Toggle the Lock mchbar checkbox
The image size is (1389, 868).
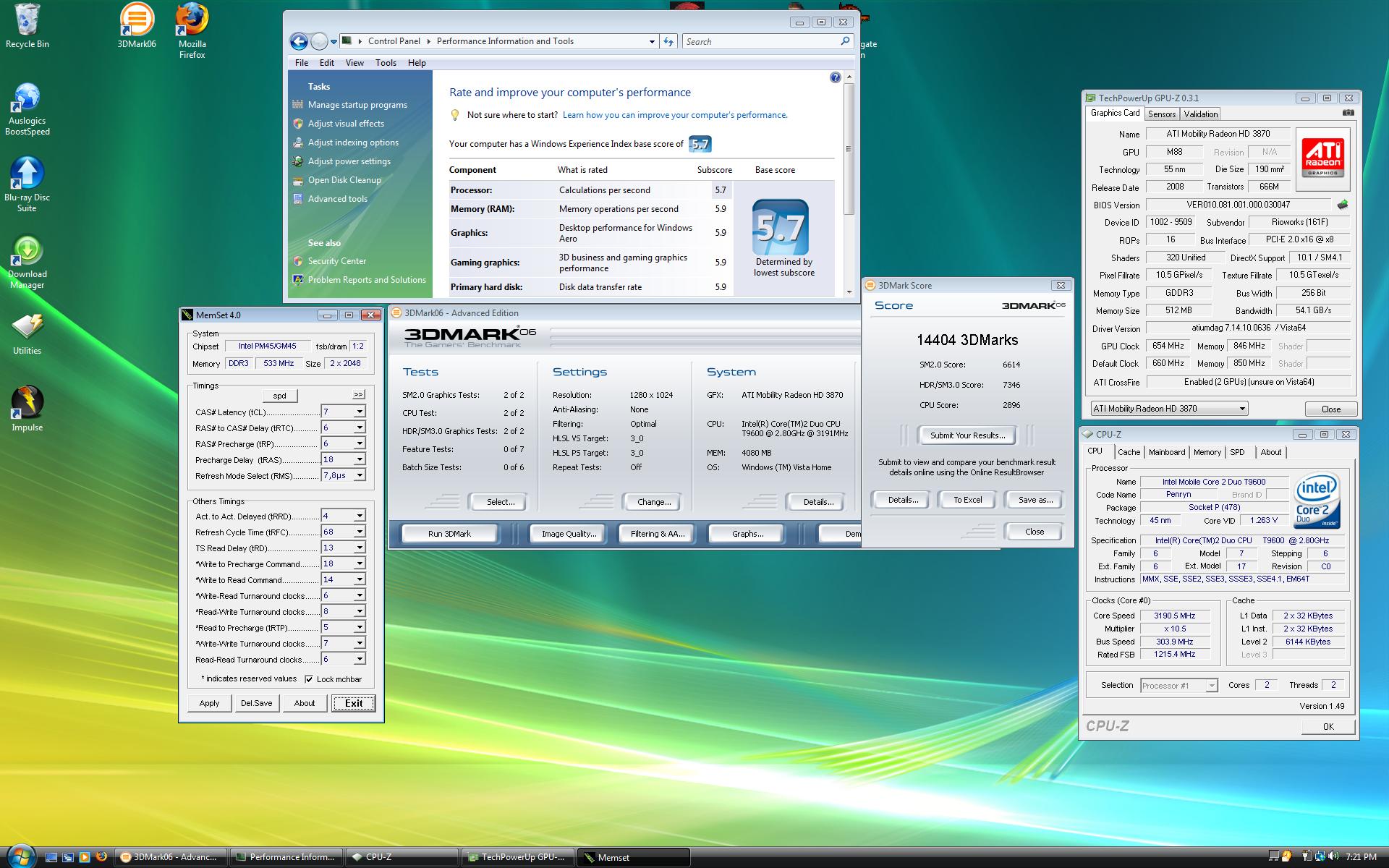tap(310, 679)
